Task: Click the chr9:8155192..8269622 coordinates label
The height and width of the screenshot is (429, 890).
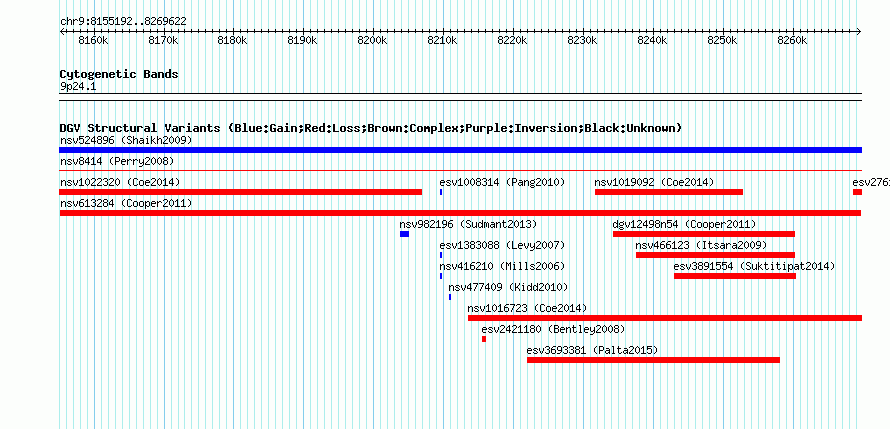Action: pyautogui.click(x=123, y=22)
